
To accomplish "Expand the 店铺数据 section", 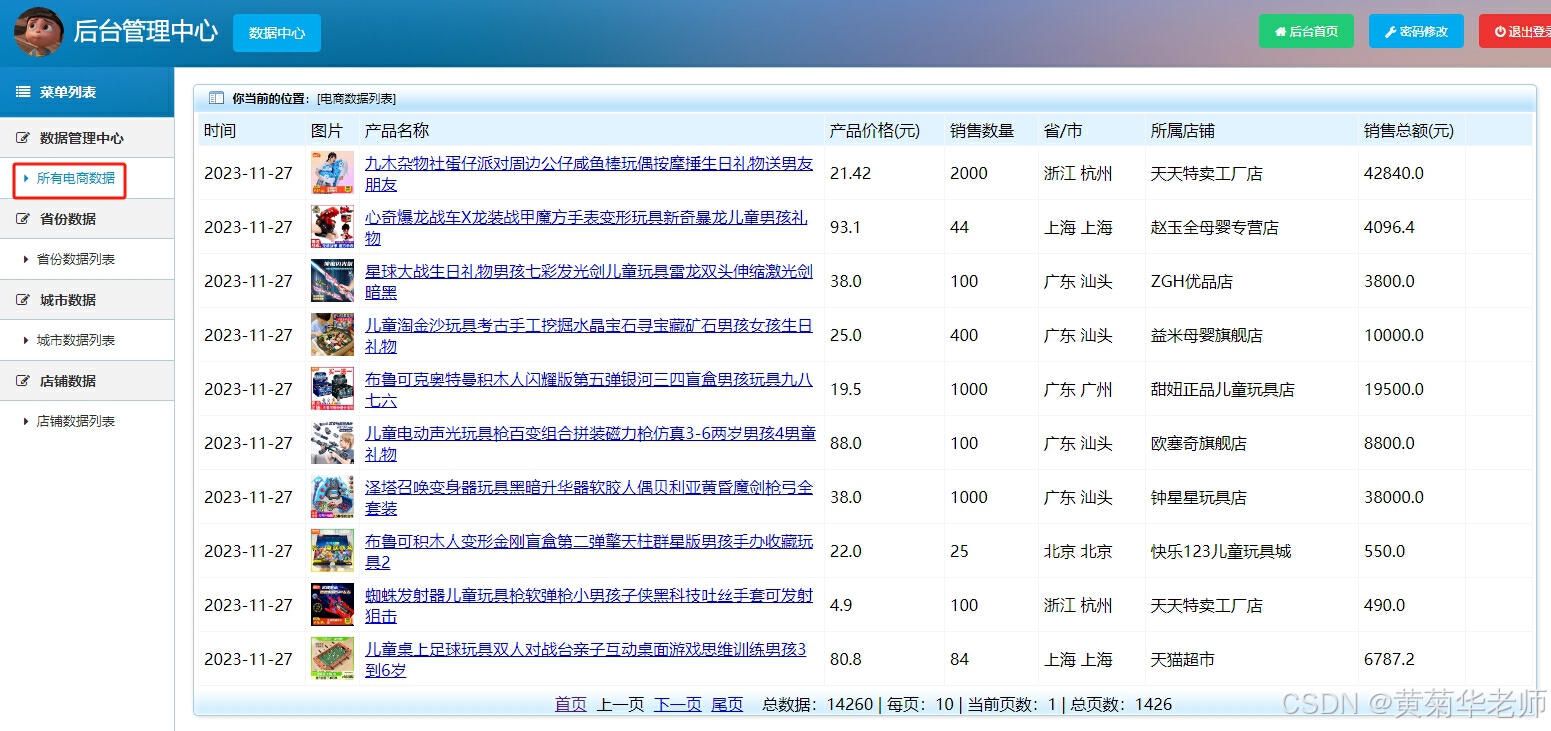I will coord(87,381).
